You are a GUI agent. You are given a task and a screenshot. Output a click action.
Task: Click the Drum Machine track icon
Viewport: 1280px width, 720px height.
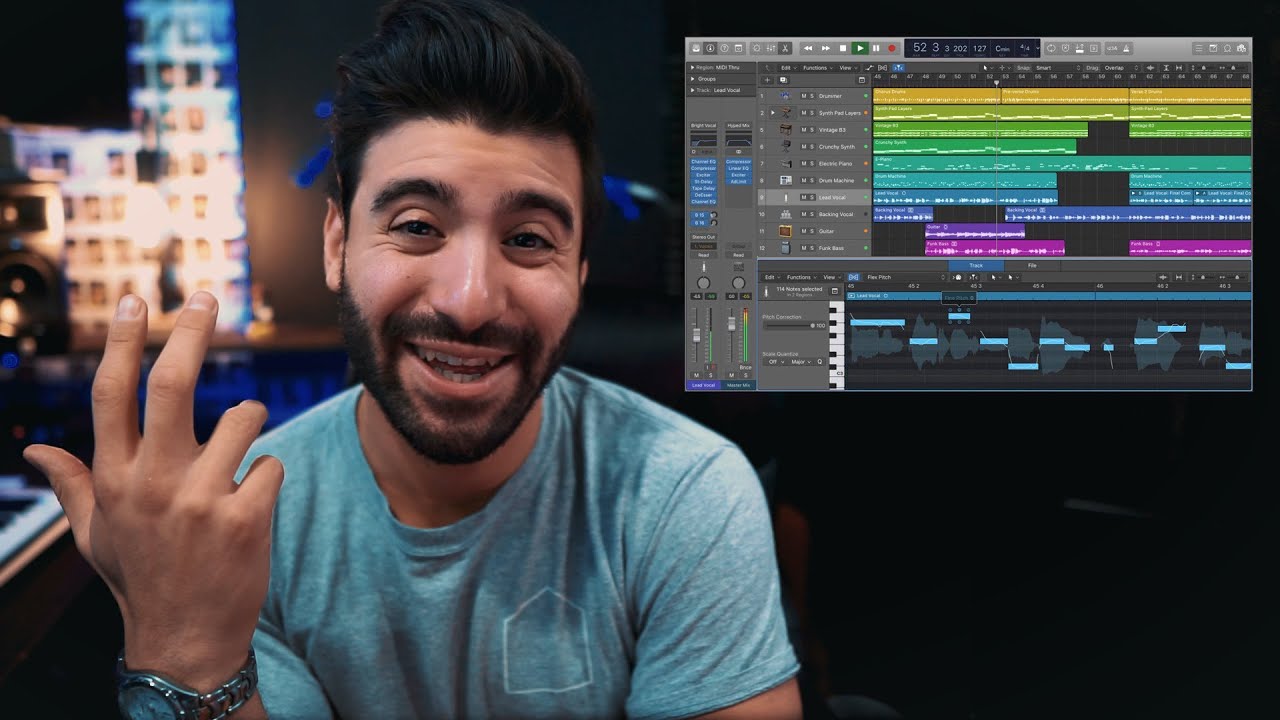(786, 181)
